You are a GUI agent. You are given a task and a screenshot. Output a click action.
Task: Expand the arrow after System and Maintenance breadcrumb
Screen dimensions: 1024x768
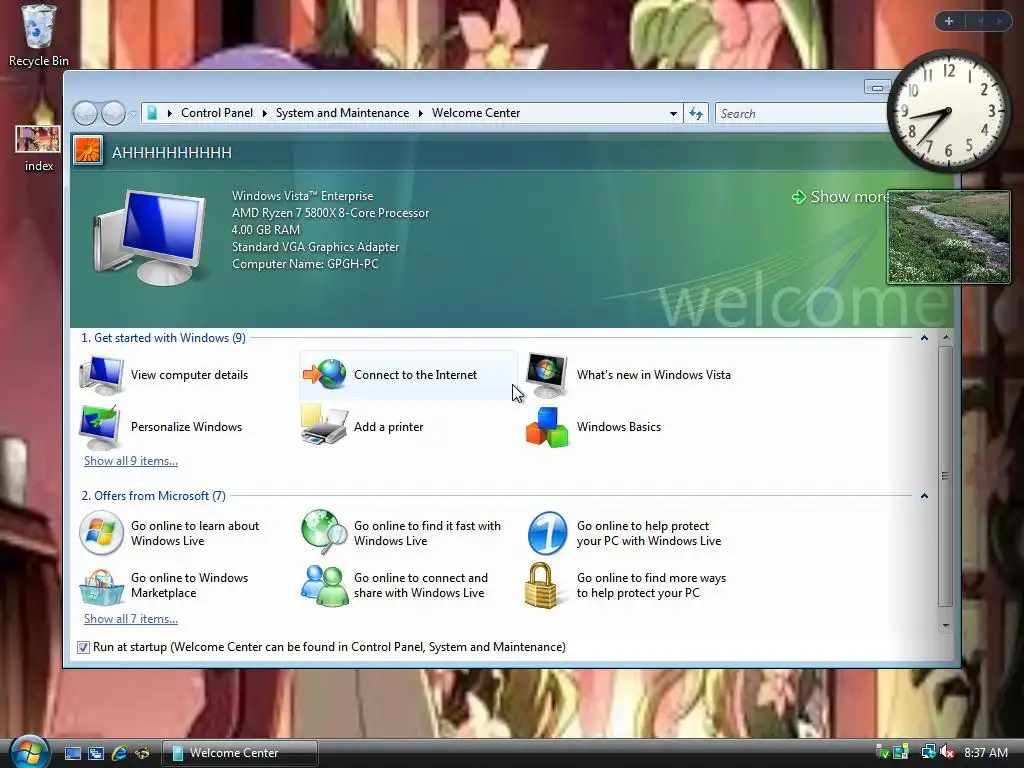pos(421,114)
